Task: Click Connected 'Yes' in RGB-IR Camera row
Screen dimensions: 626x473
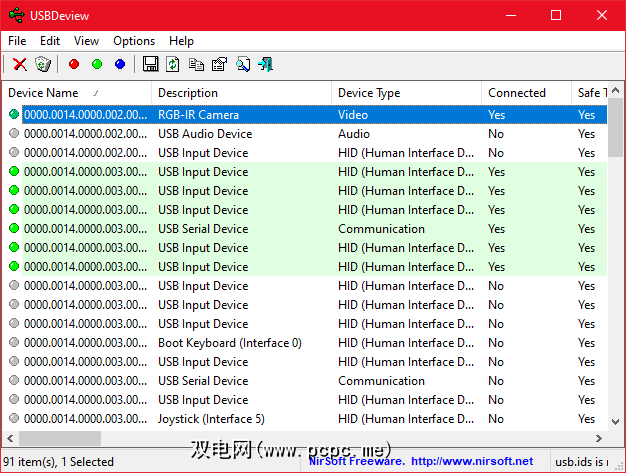Action: tap(496, 115)
